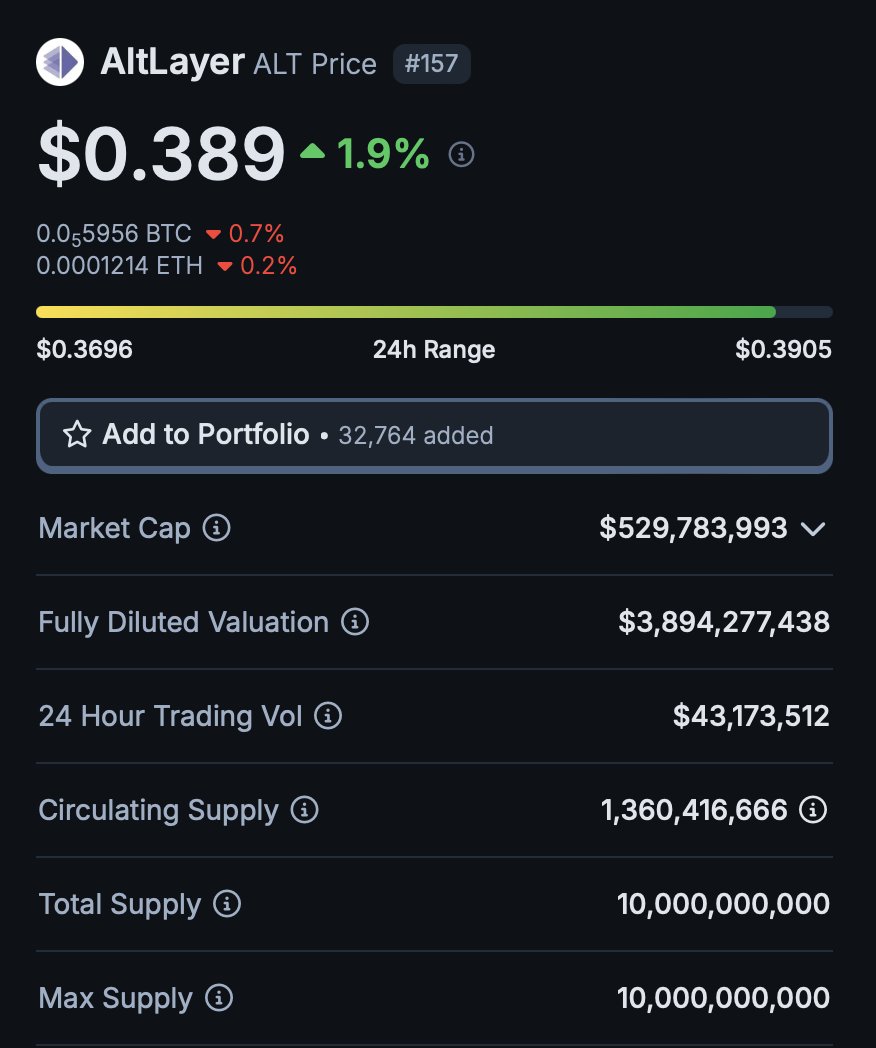Click the 0.0₅5956 BTC price

(x=114, y=234)
